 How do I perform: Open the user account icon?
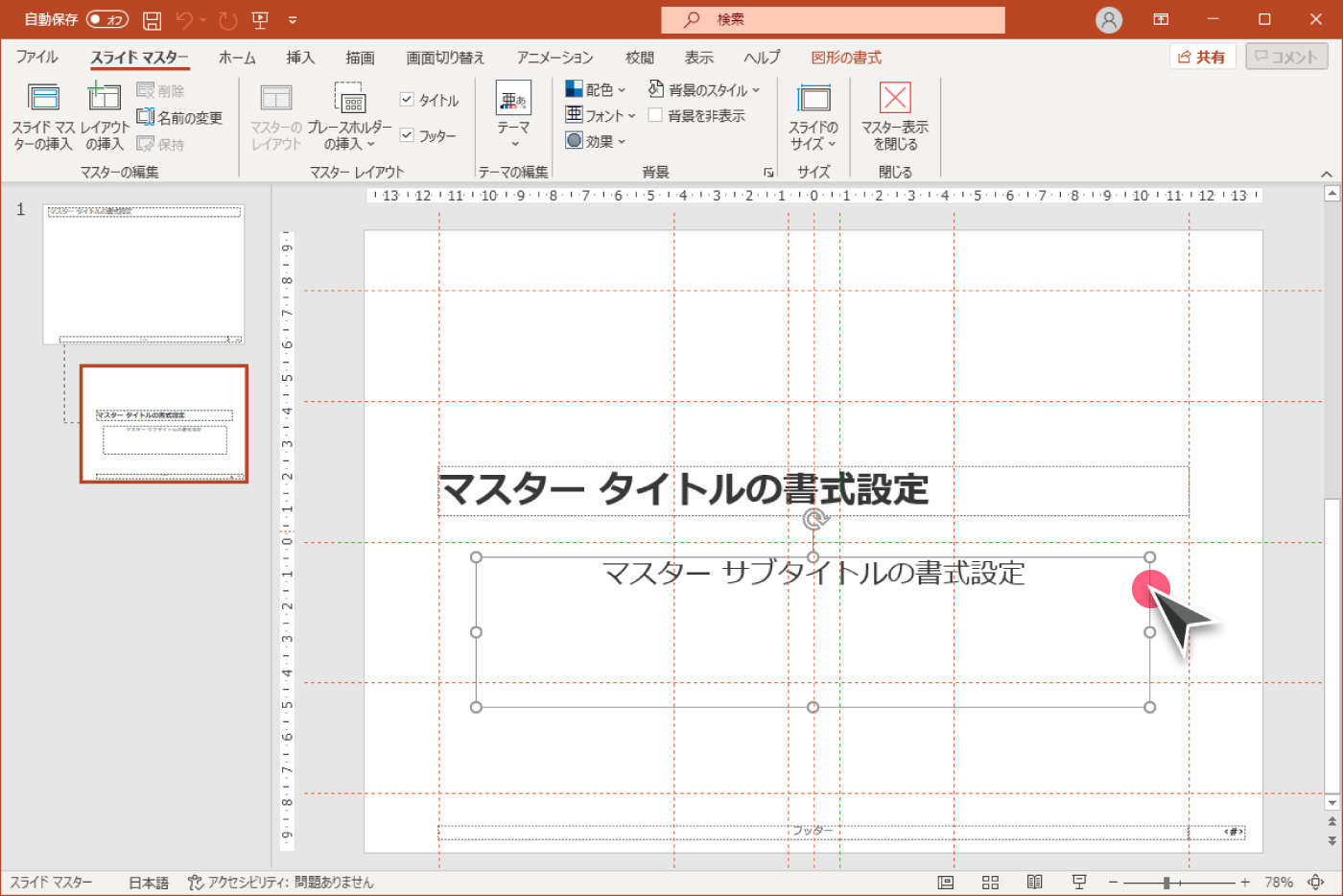[x=1109, y=19]
